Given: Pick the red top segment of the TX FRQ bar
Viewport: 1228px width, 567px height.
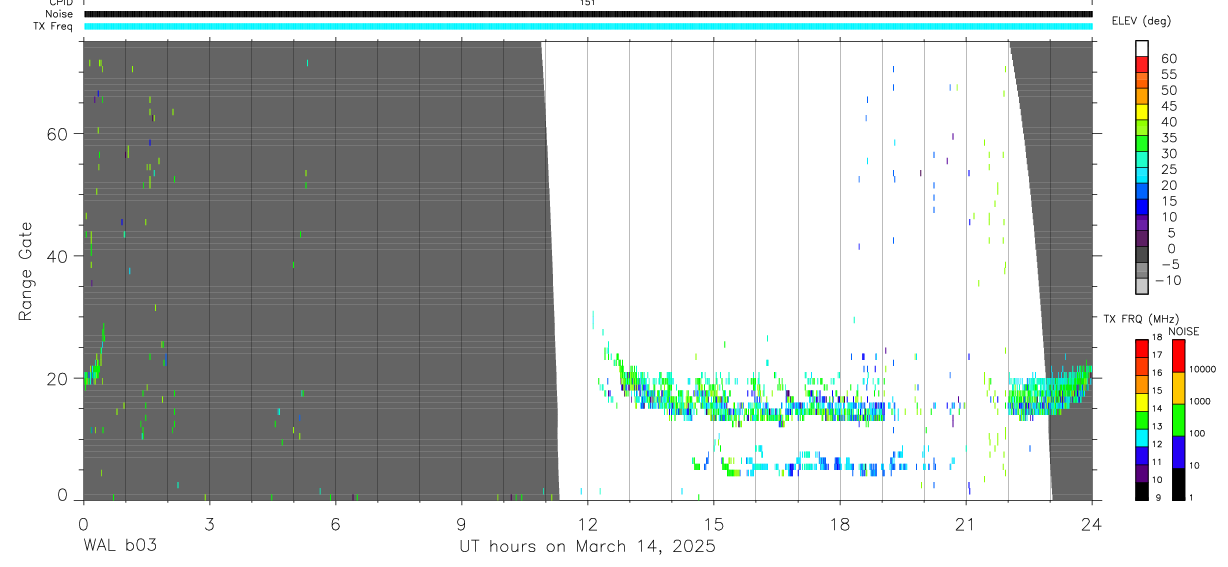Looking at the screenshot, I should click(1142, 348).
